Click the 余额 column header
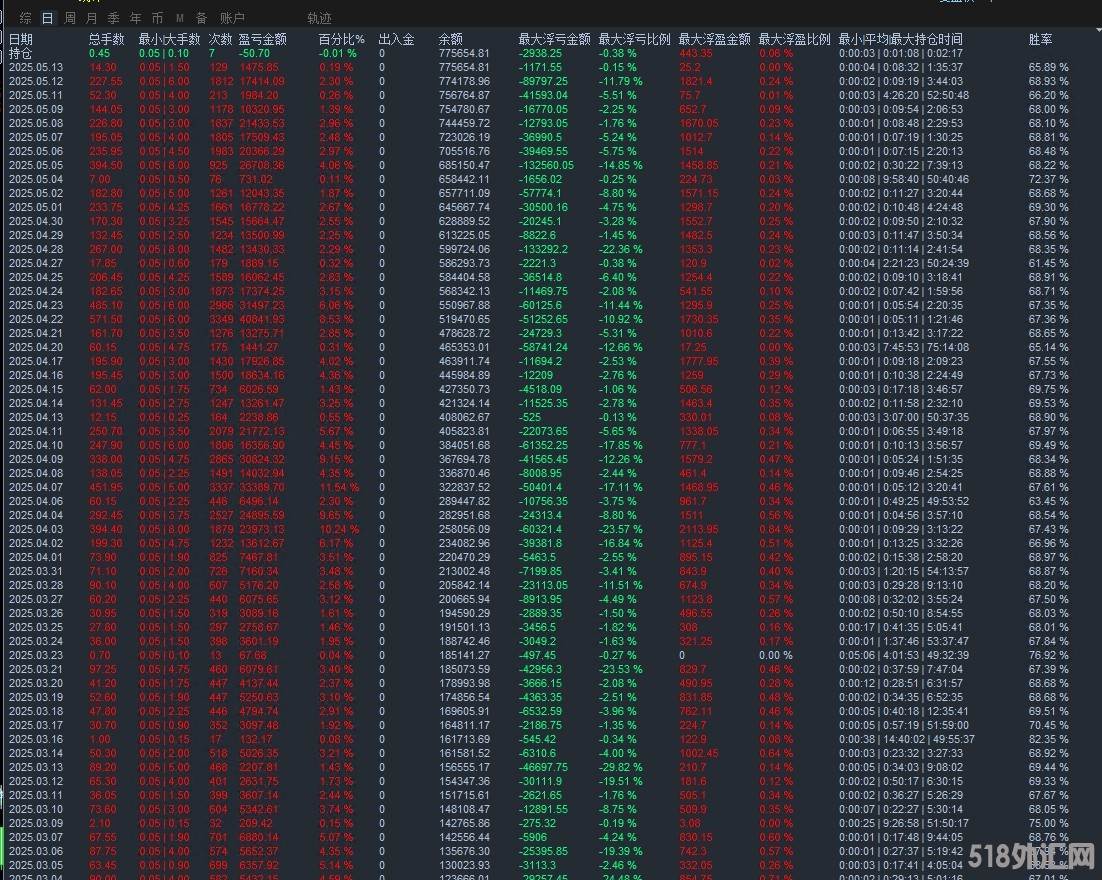Screen dimensions: 1102x880 [451, 39]
